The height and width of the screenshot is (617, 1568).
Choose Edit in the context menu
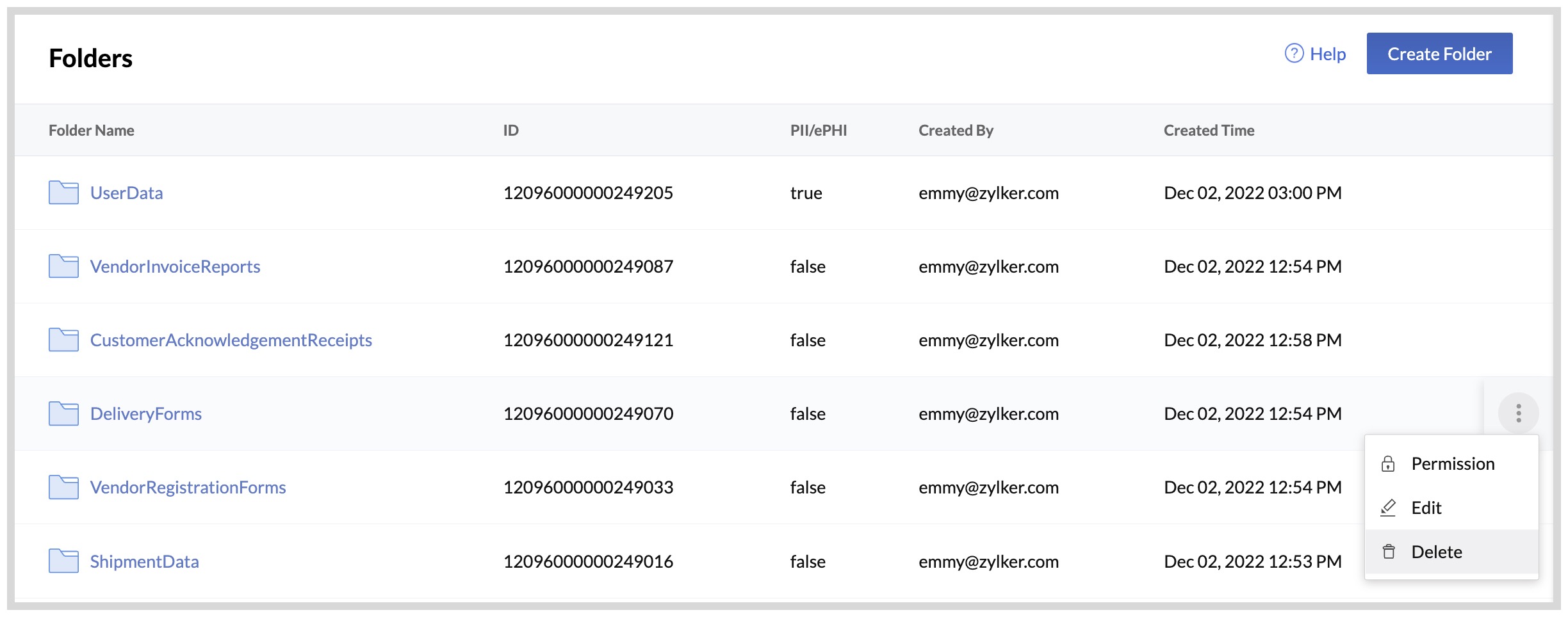click(1426, 508)
